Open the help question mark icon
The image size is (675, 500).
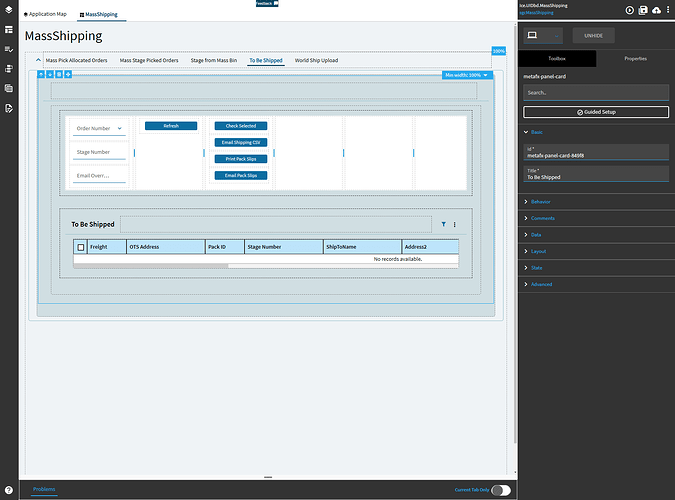point(9,490)
